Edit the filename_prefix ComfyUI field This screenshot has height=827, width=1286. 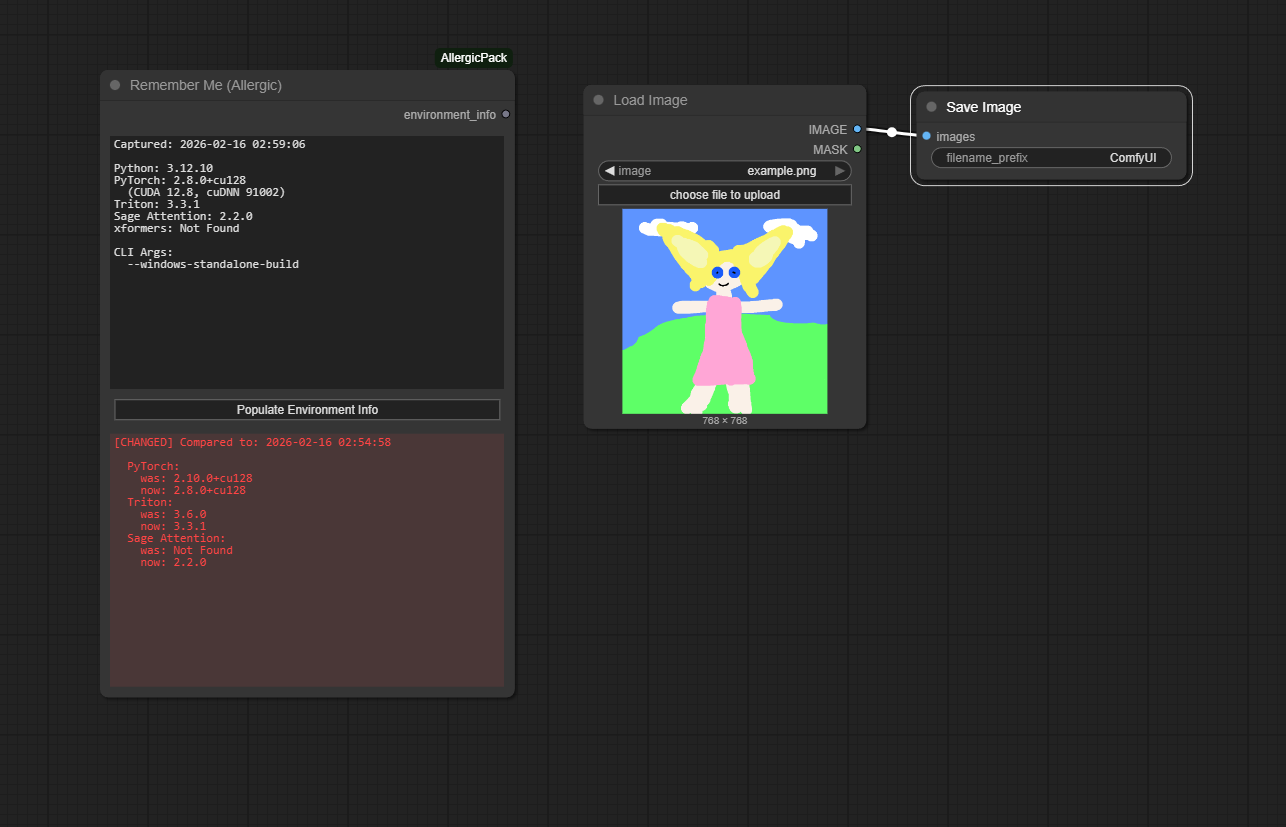pos(1051,158)
